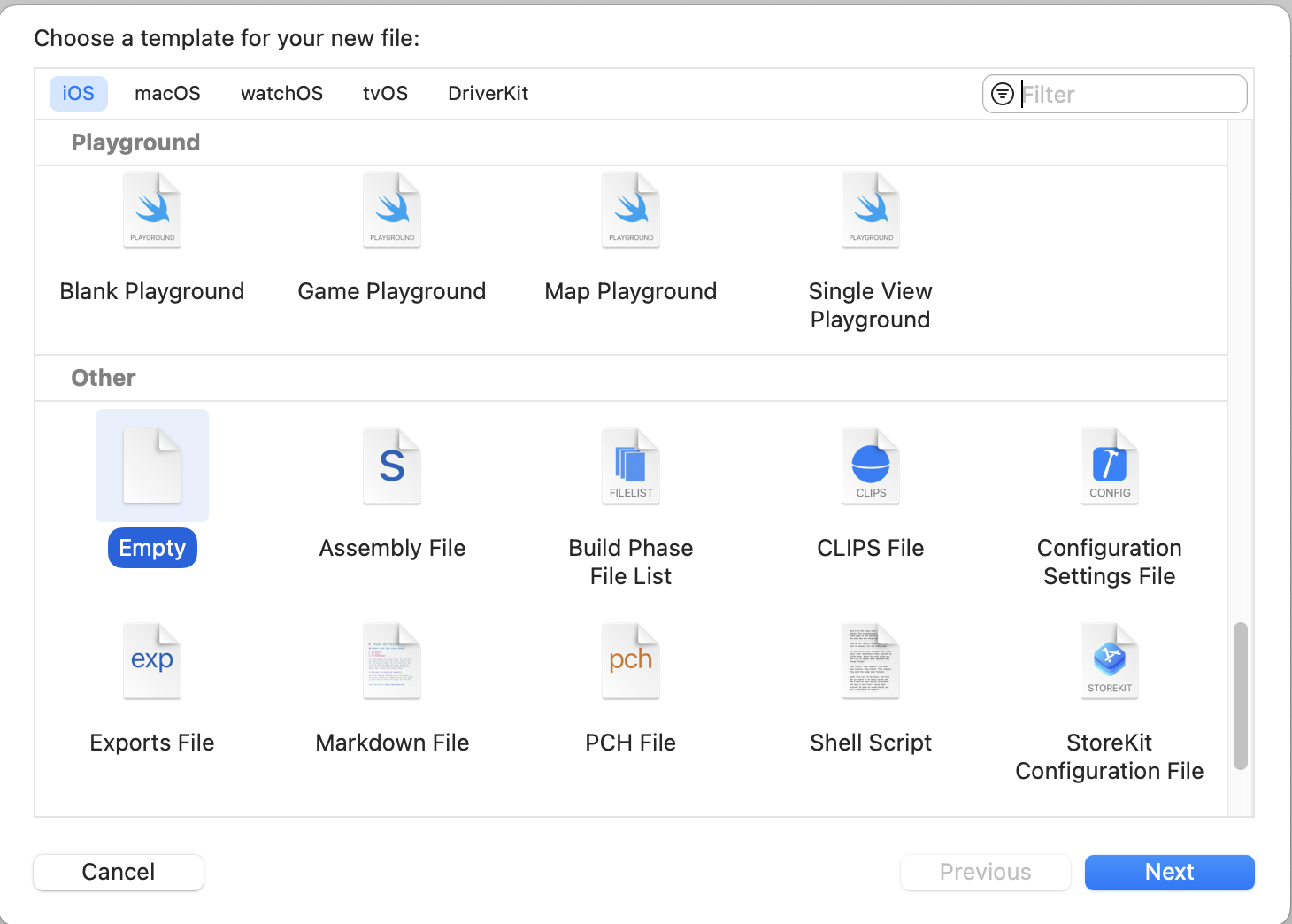The image size is (1292, 924).
Task: Pick the Map Playground template icon
Action: 631,210
